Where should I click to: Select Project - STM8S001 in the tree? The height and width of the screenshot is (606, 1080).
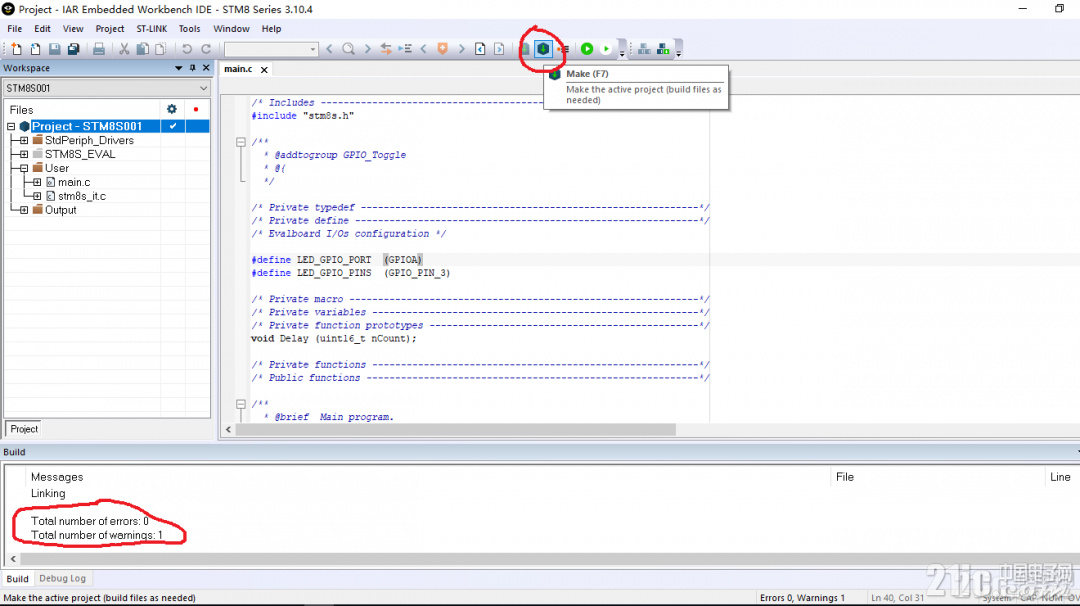click(87, 126)
